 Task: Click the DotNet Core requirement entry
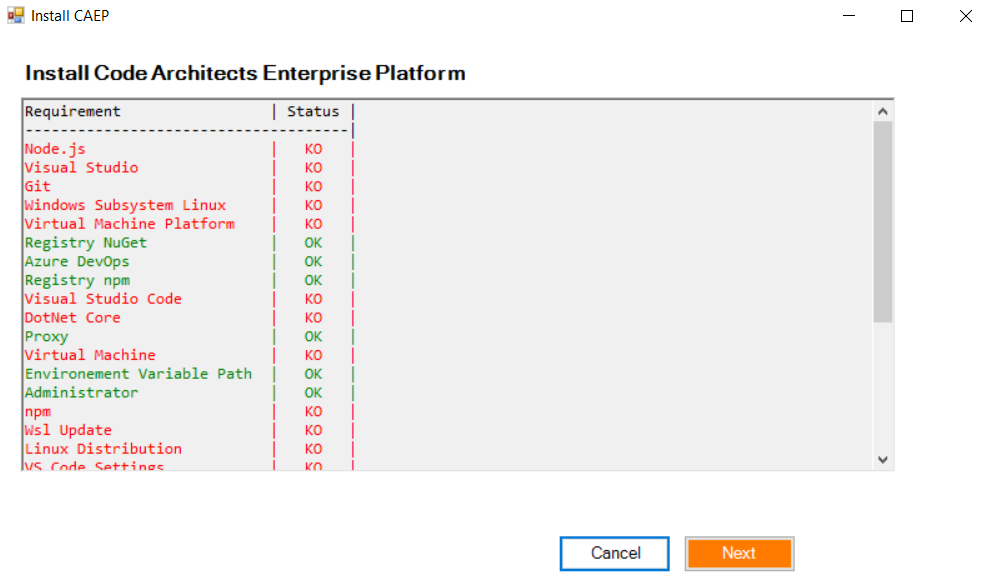click(72, 318)
